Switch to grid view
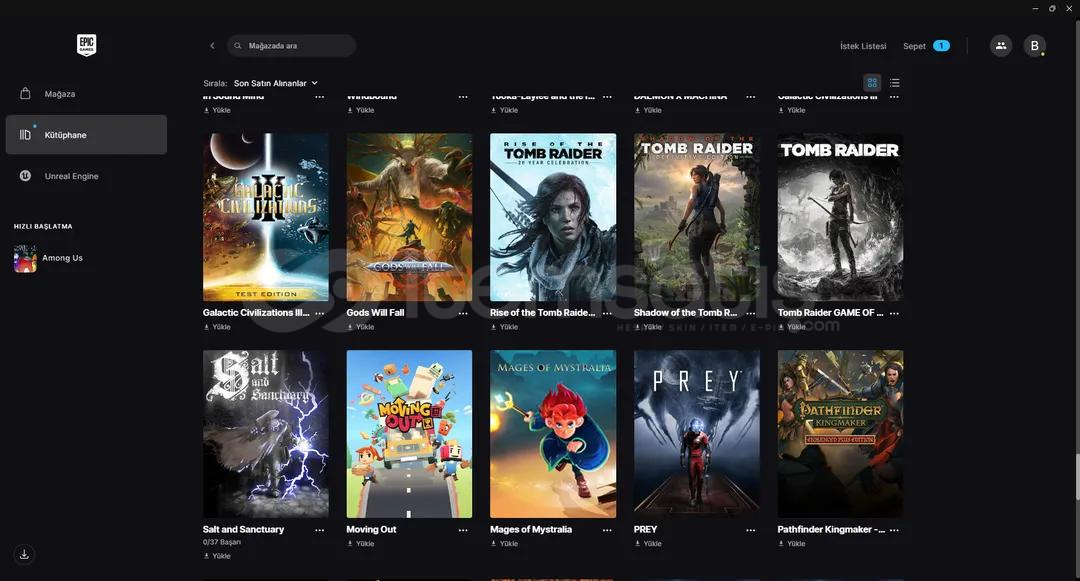The image size is (1080, 581). 872,83
